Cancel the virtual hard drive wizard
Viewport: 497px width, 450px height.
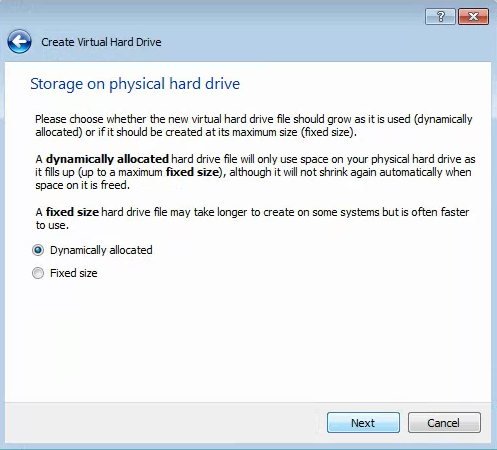pos(444,423)
